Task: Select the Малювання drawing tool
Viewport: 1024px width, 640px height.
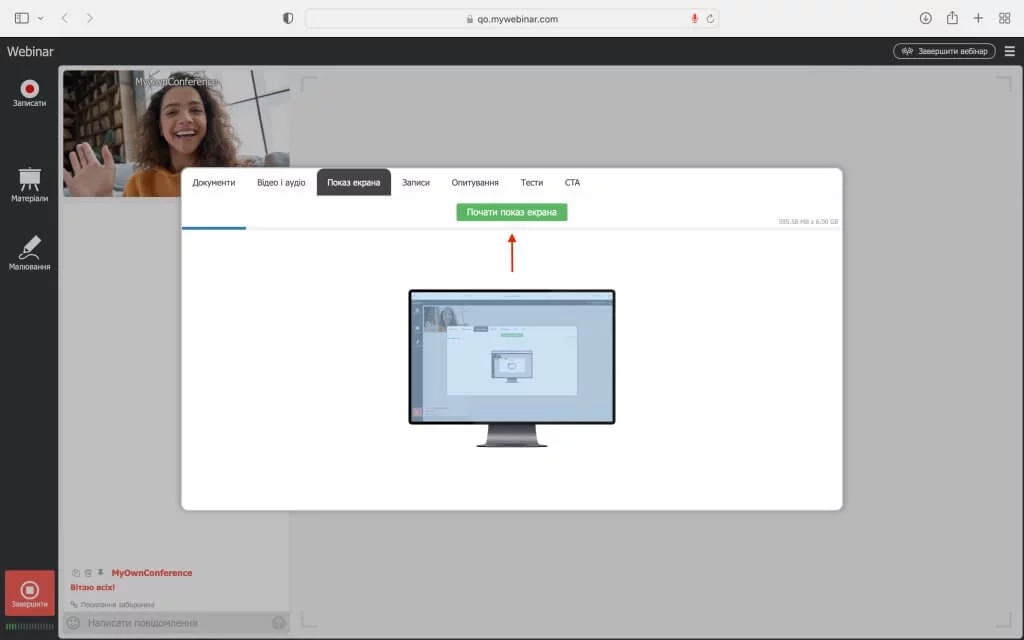Action: tap(30, 252)
